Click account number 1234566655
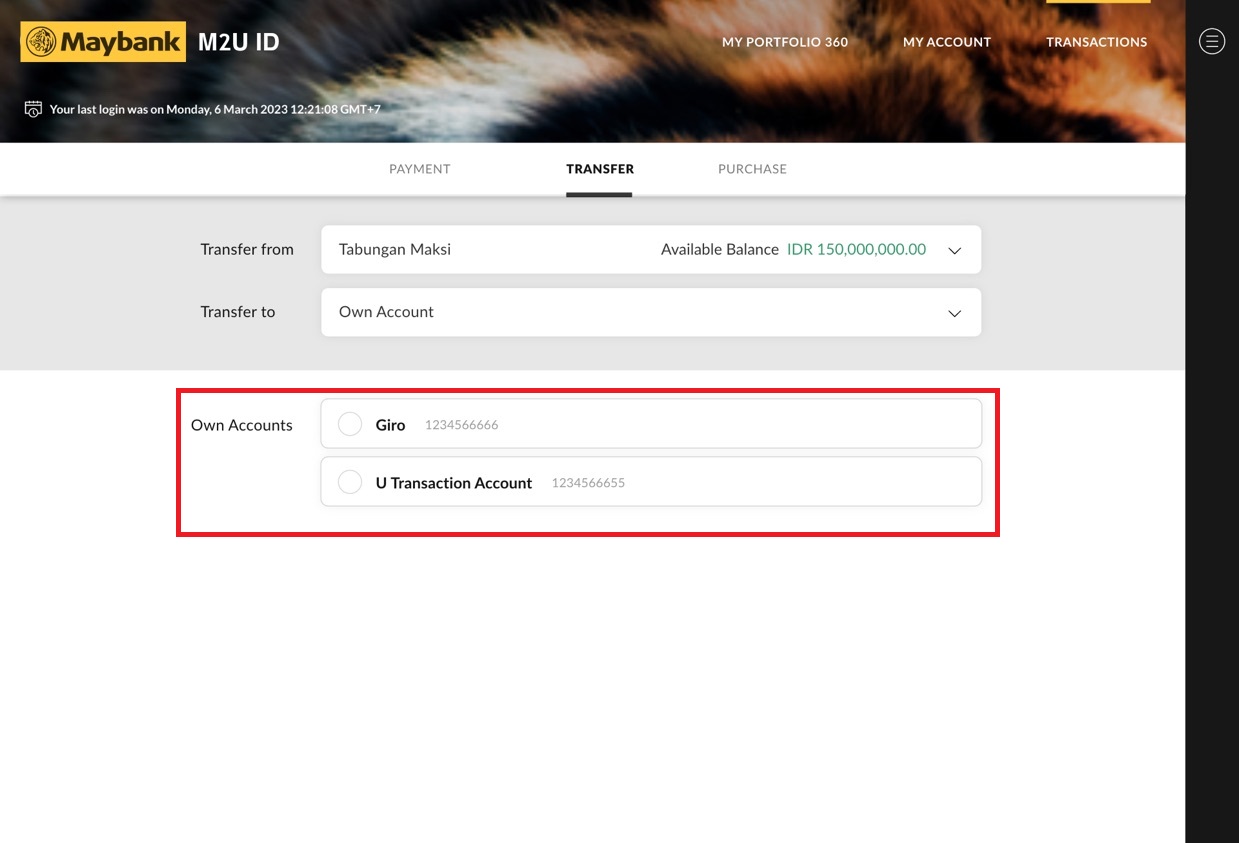The height and width of the screenshot is (843, 1239). pos(588,483)
